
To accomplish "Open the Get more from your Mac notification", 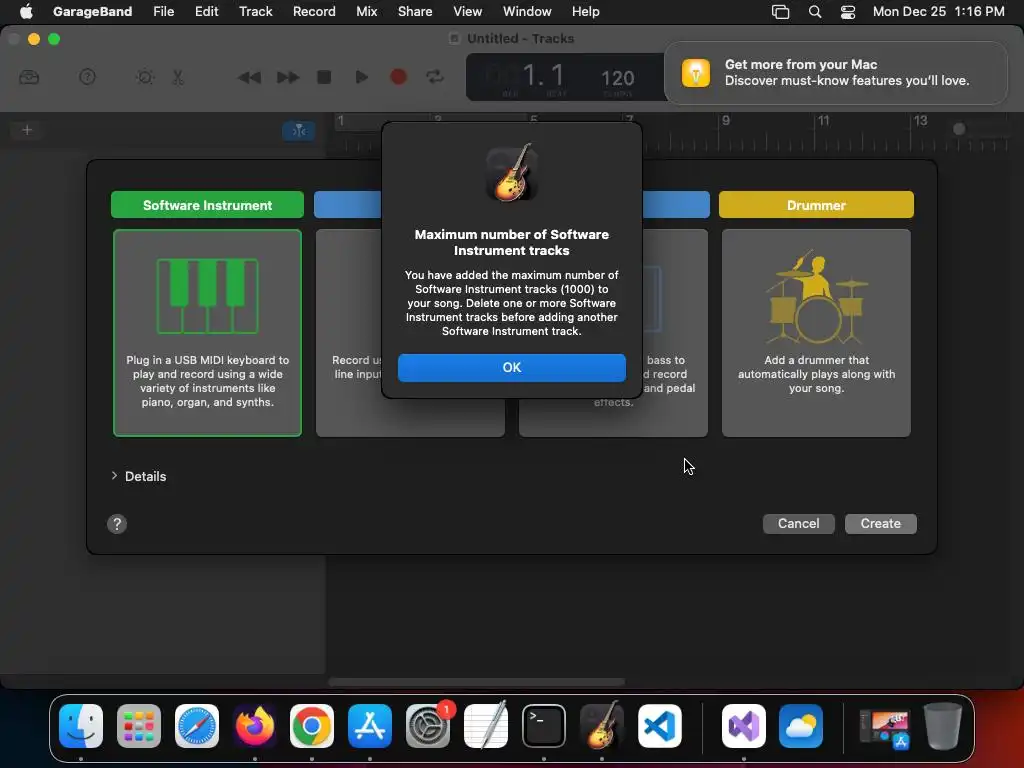I will 835,72.
